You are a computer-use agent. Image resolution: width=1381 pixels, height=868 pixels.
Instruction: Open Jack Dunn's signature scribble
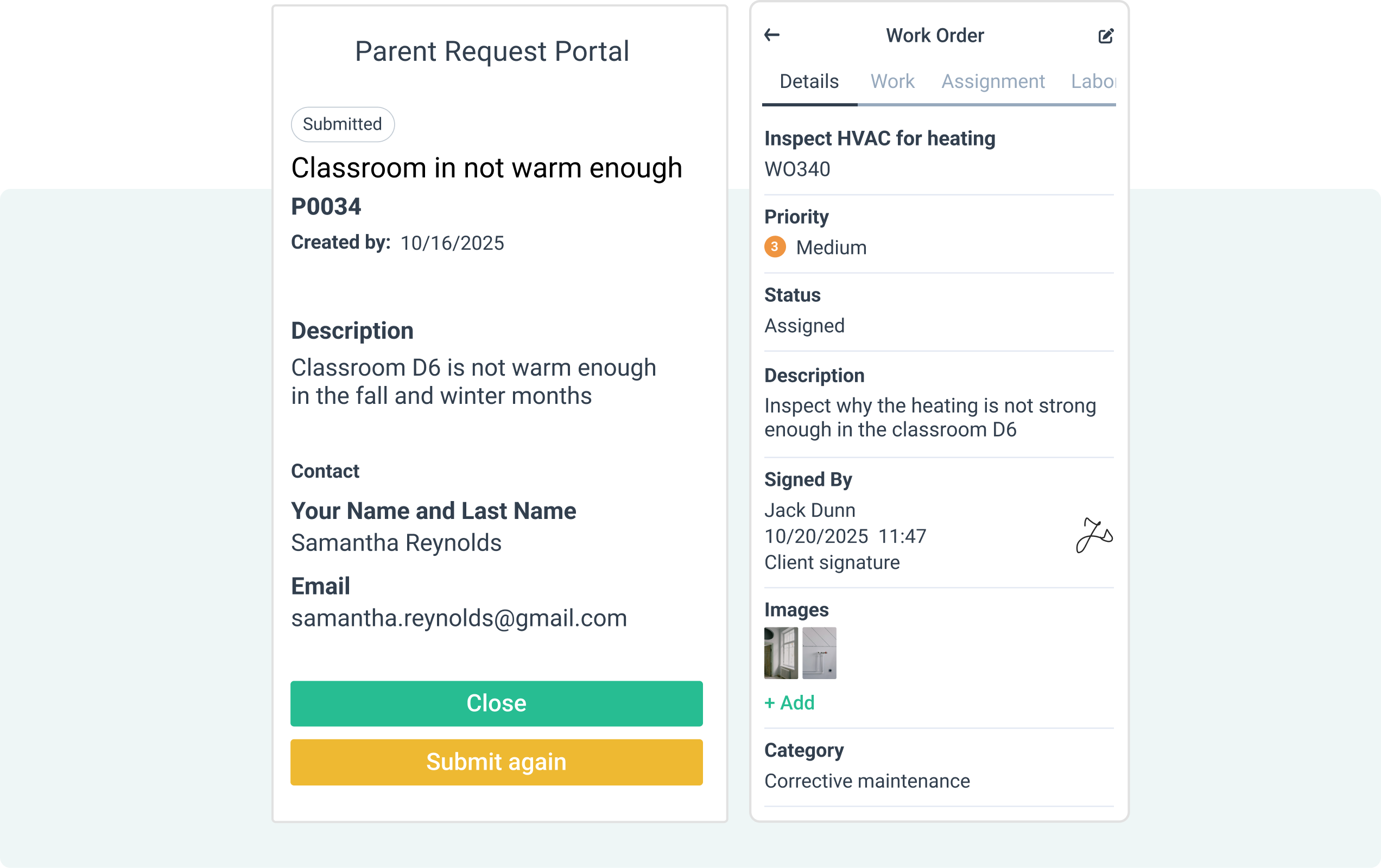point(1094,535)
